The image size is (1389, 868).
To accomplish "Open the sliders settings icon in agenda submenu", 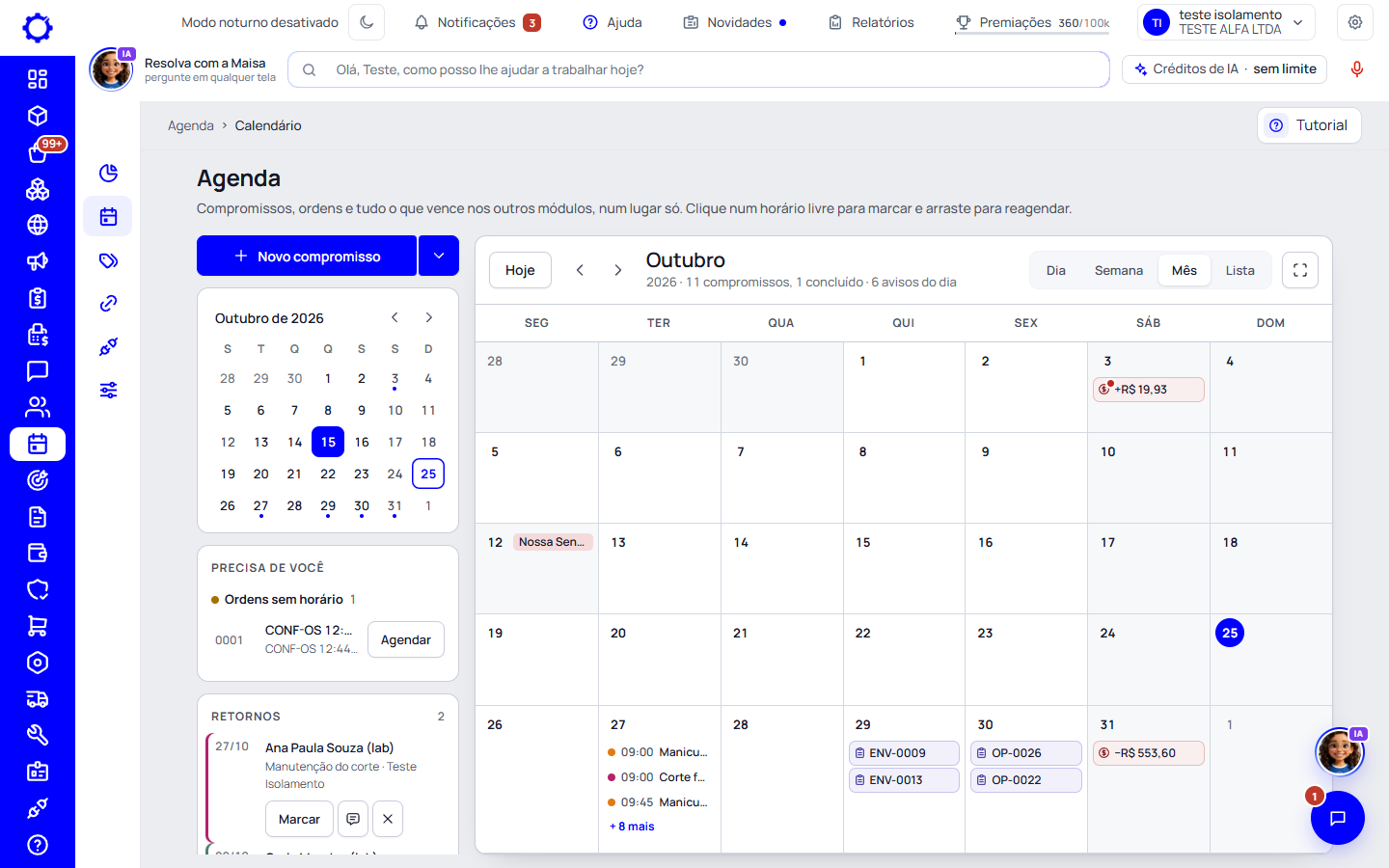I will click(108, 391).
